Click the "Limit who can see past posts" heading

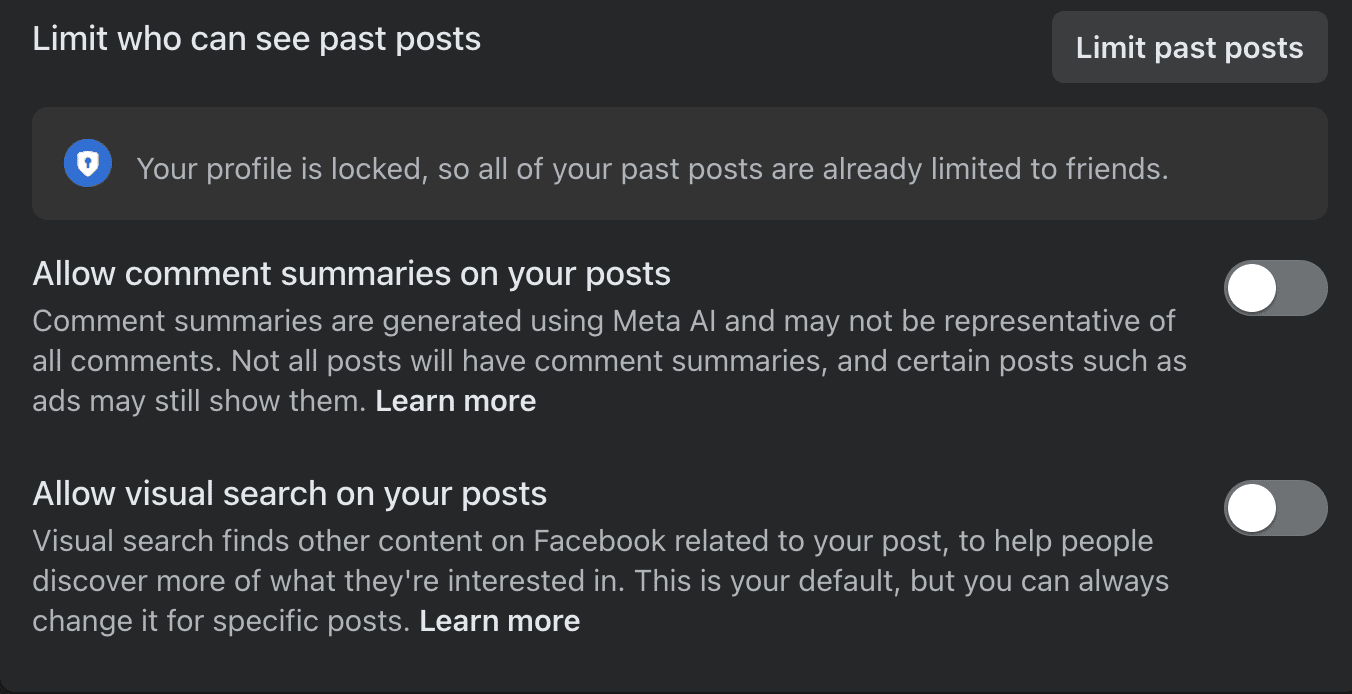coord(257,39)
